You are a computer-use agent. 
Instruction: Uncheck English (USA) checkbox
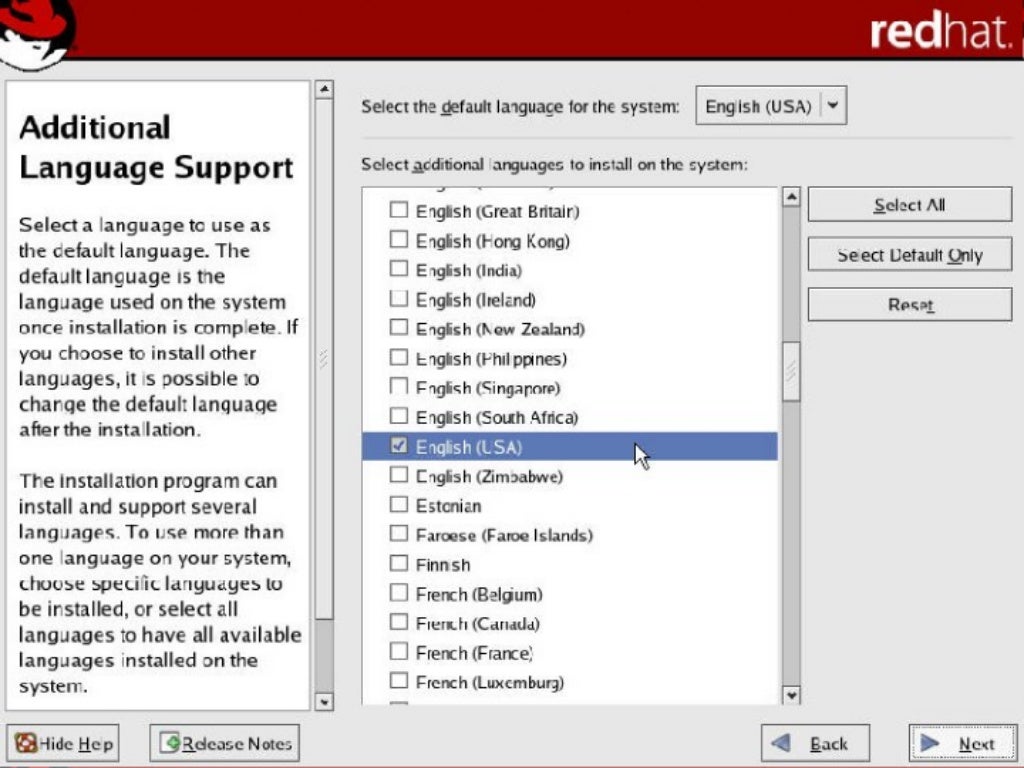tap(398, 446)
